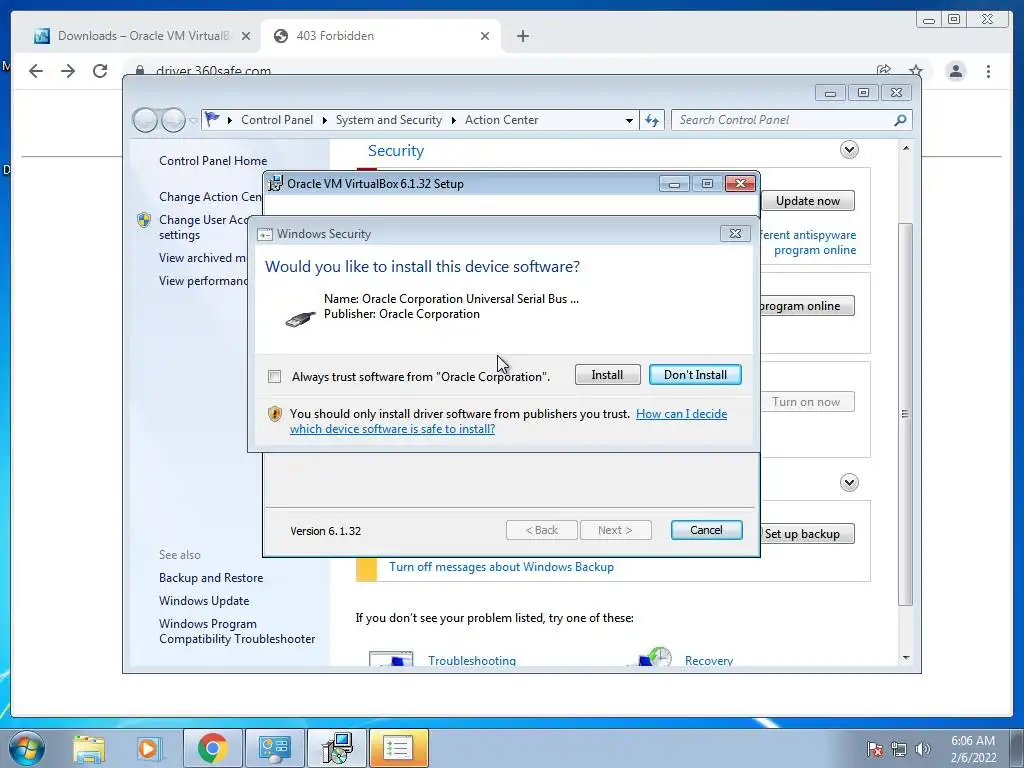Click the taskbar clock showing 6:06 AM
This screenshot has height=768, width=1024.
click(973, 749)
